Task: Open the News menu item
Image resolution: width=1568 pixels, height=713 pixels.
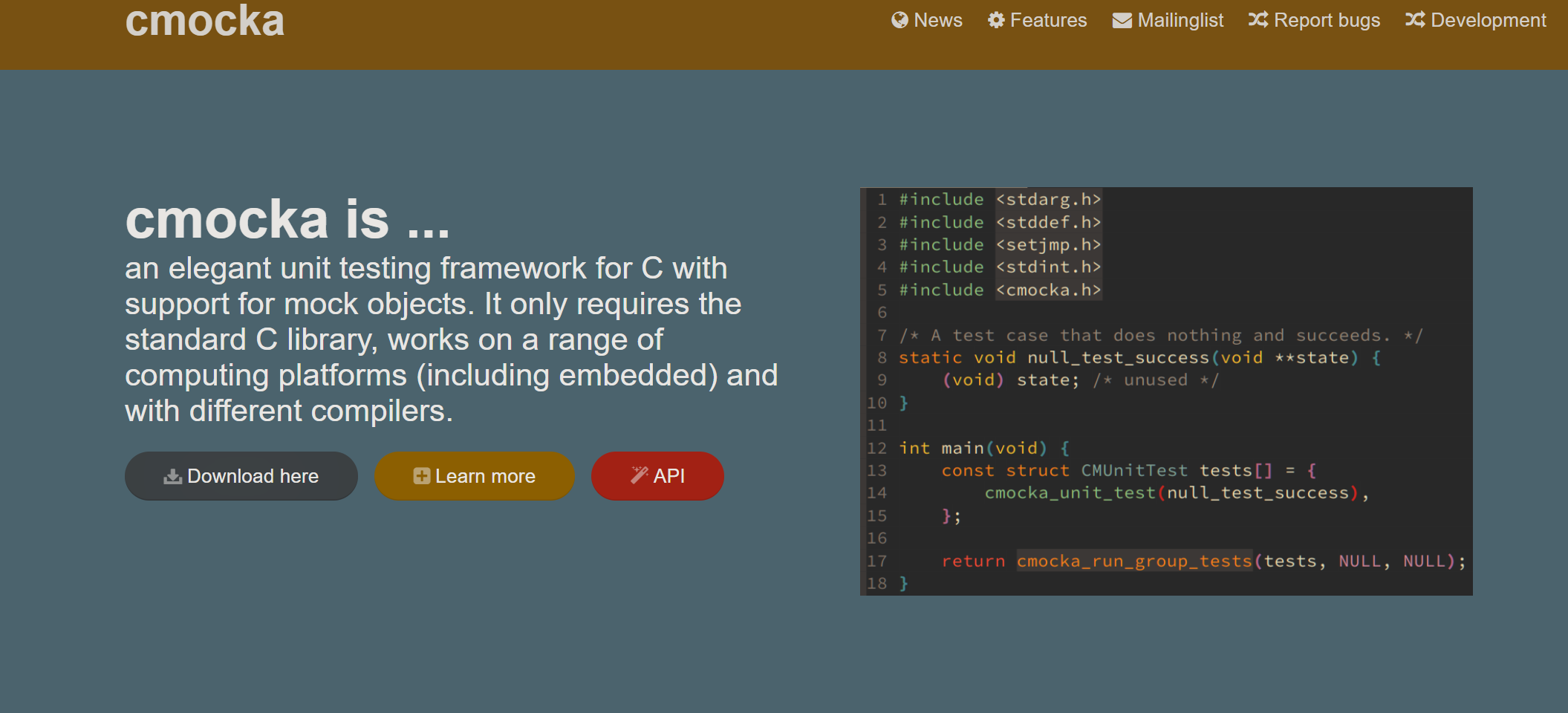Action: tap(926, 20)
